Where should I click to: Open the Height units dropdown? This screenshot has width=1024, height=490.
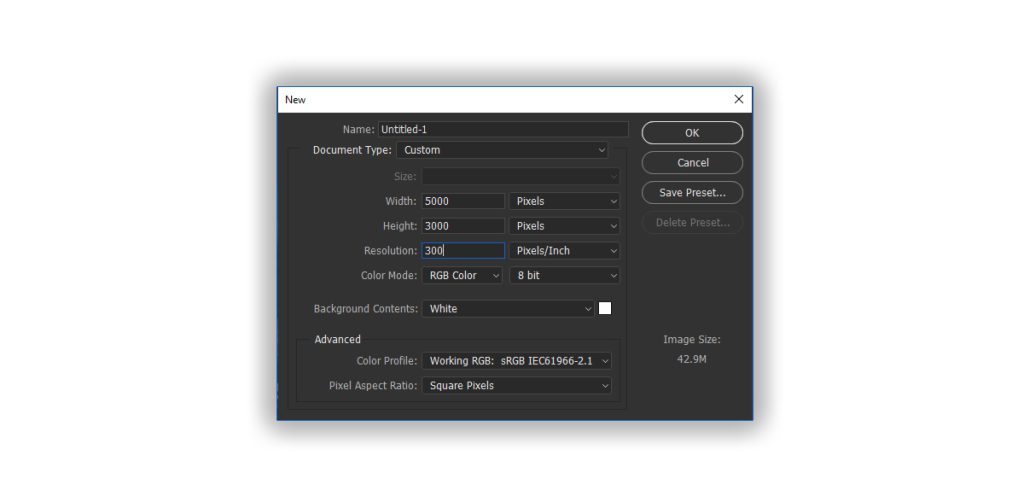565,226
